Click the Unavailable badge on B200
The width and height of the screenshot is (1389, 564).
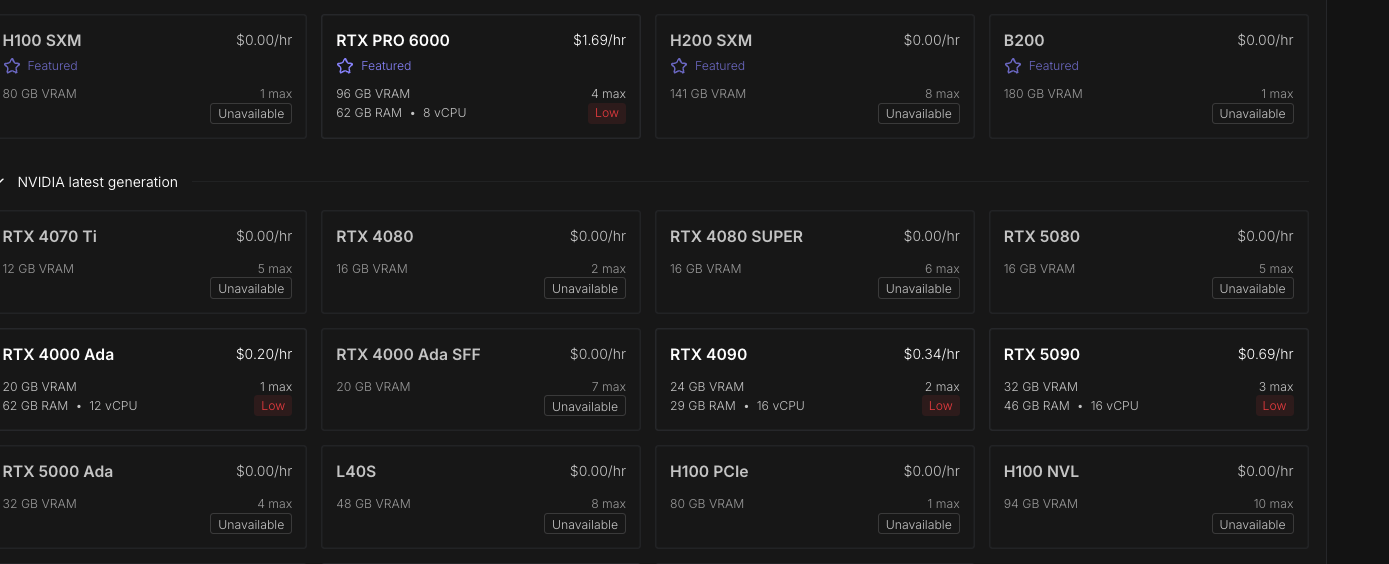[x=1253, y=114]
